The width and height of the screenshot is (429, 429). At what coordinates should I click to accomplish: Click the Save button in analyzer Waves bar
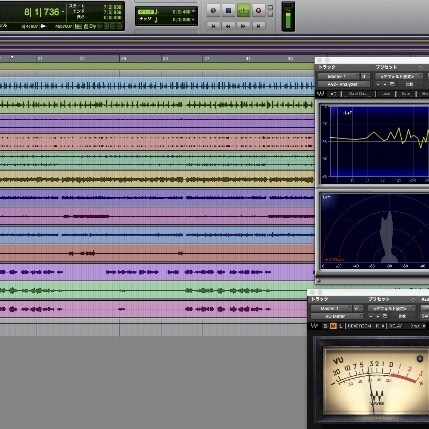click(406, 94)
